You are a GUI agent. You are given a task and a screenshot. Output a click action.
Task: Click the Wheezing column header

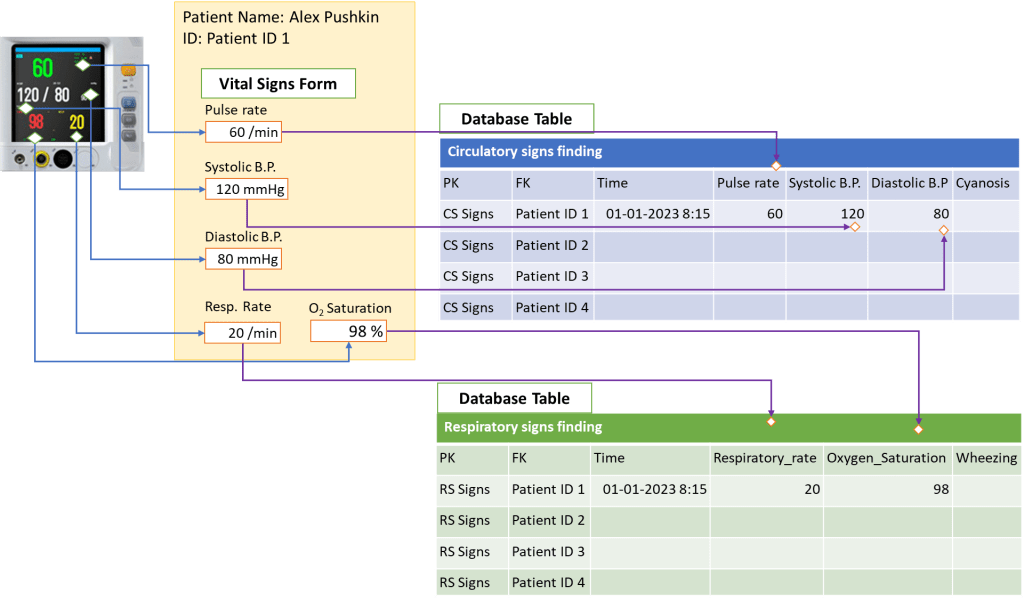tap(985, 458)
